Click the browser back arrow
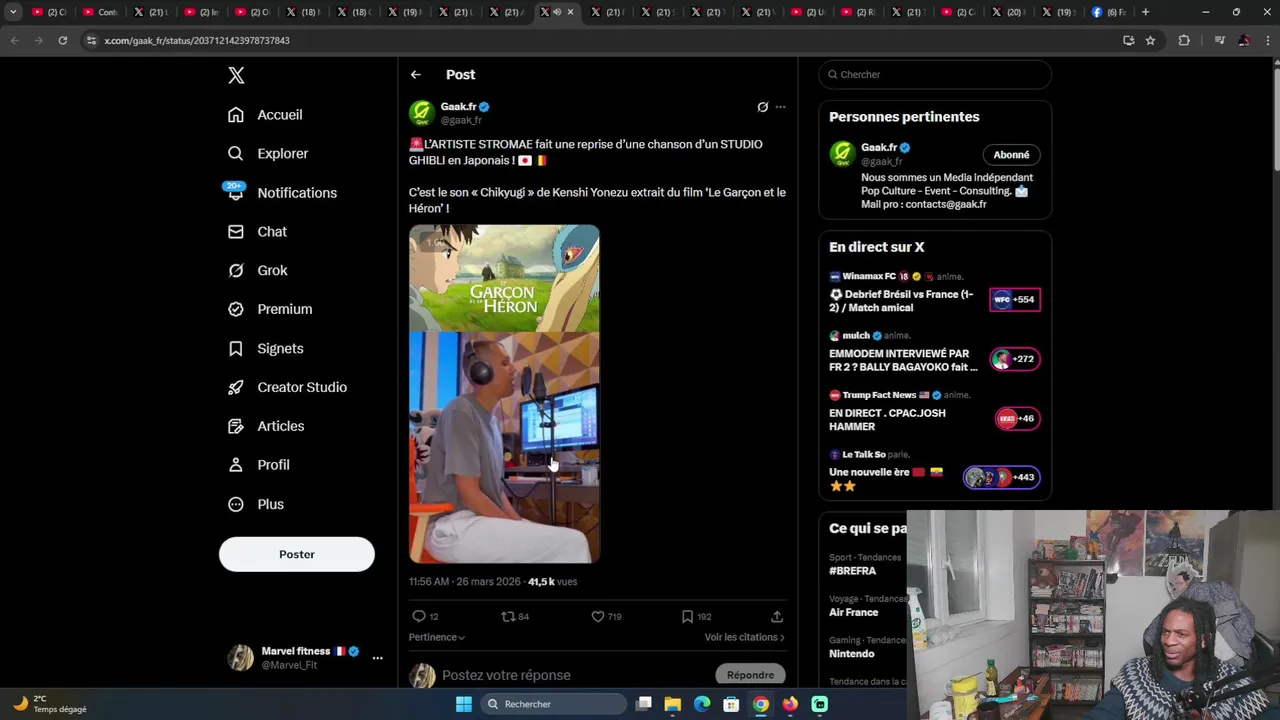 coord(14,41)
